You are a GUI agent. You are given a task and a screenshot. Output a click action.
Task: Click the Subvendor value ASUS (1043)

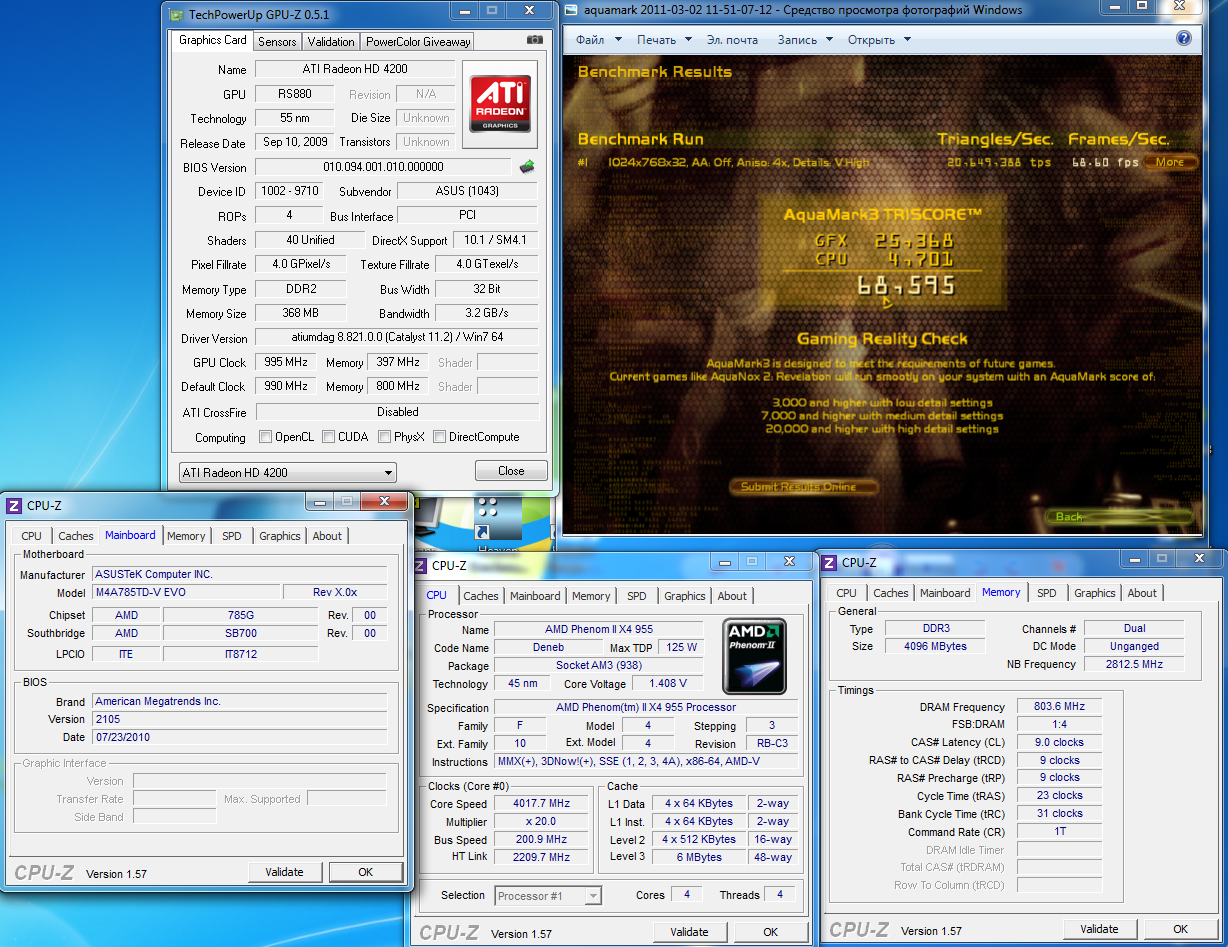pos(468,191)
